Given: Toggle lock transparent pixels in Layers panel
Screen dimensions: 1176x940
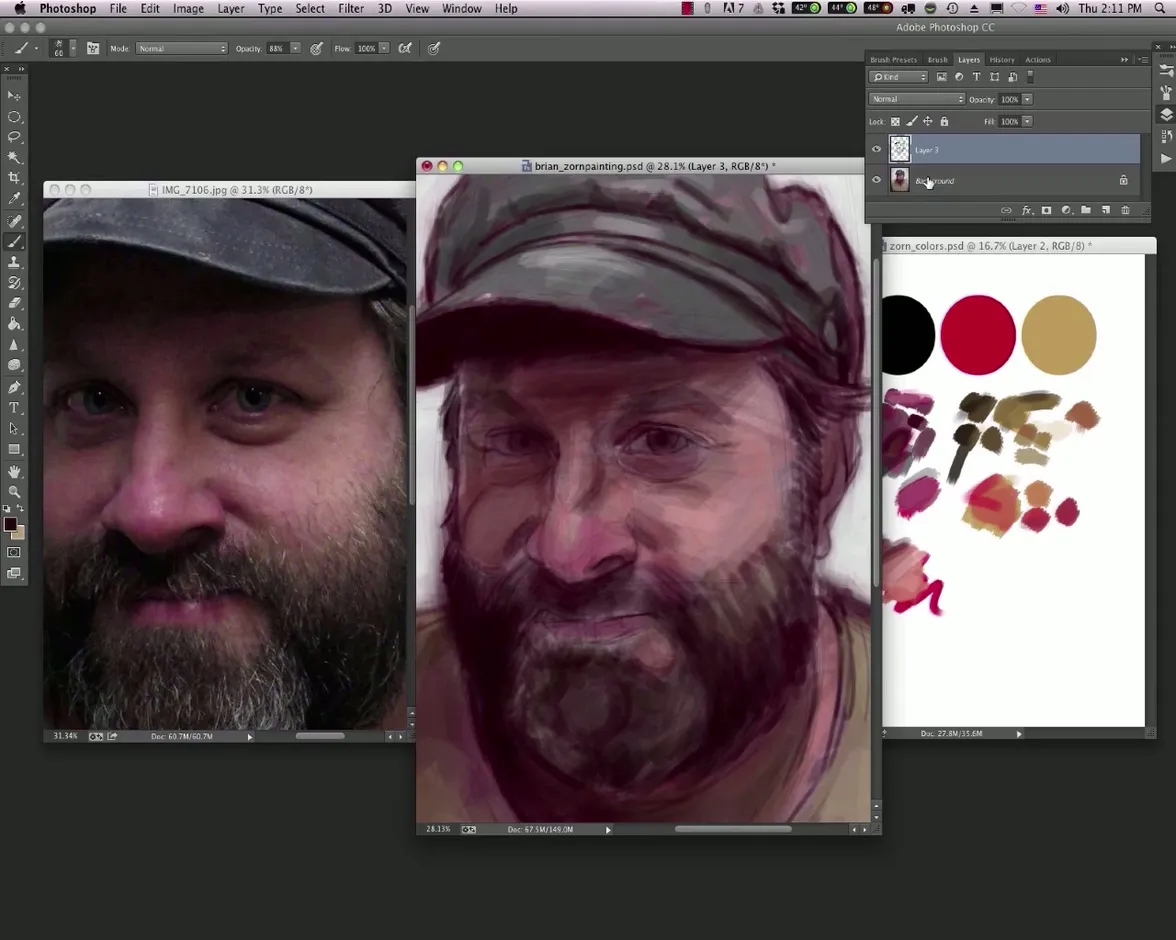Looking at the screenshot, I should click(895, 122).
